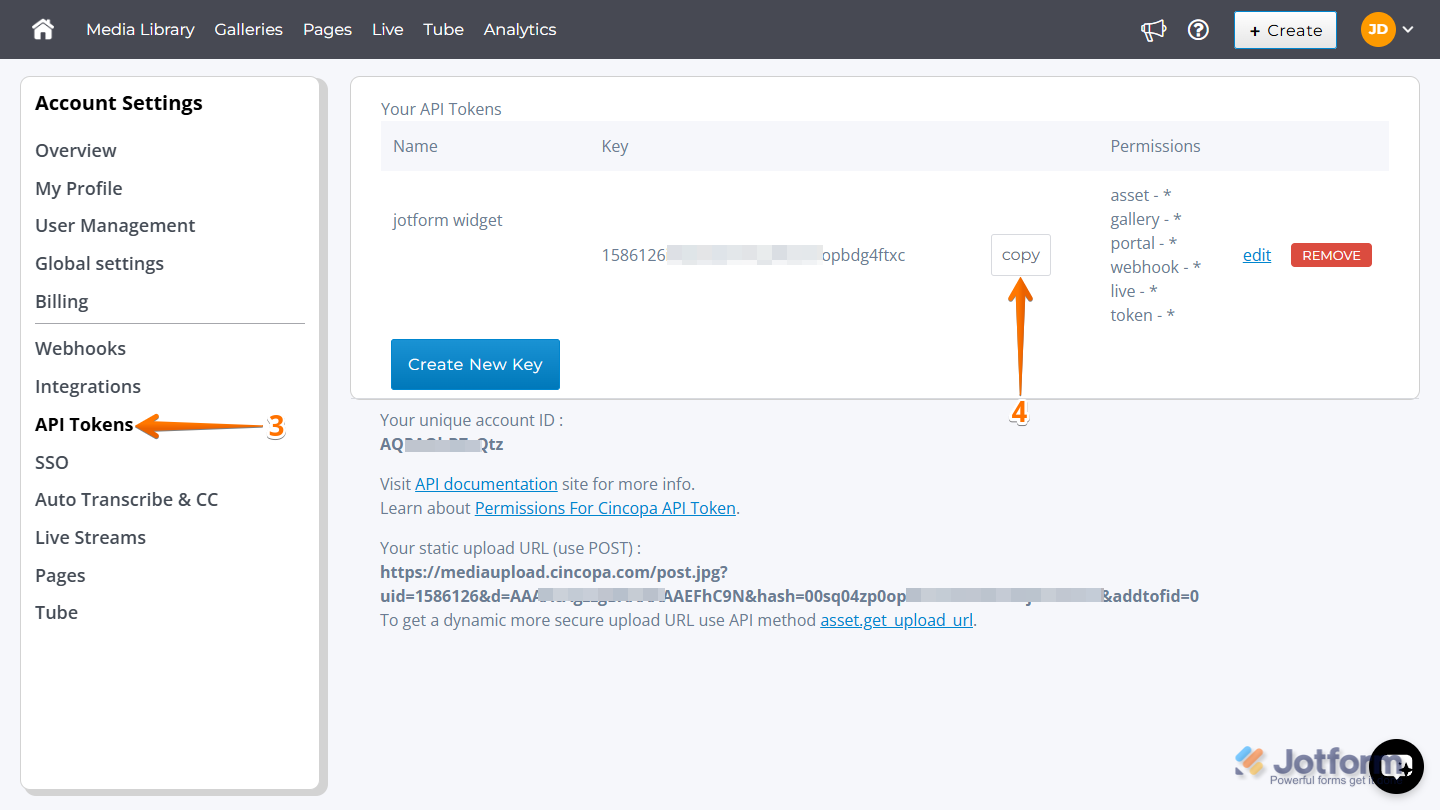The width and height of the screenshot is (1440, 810).
Task: Click the plus Create button
Action: [x=1285, y=30]
